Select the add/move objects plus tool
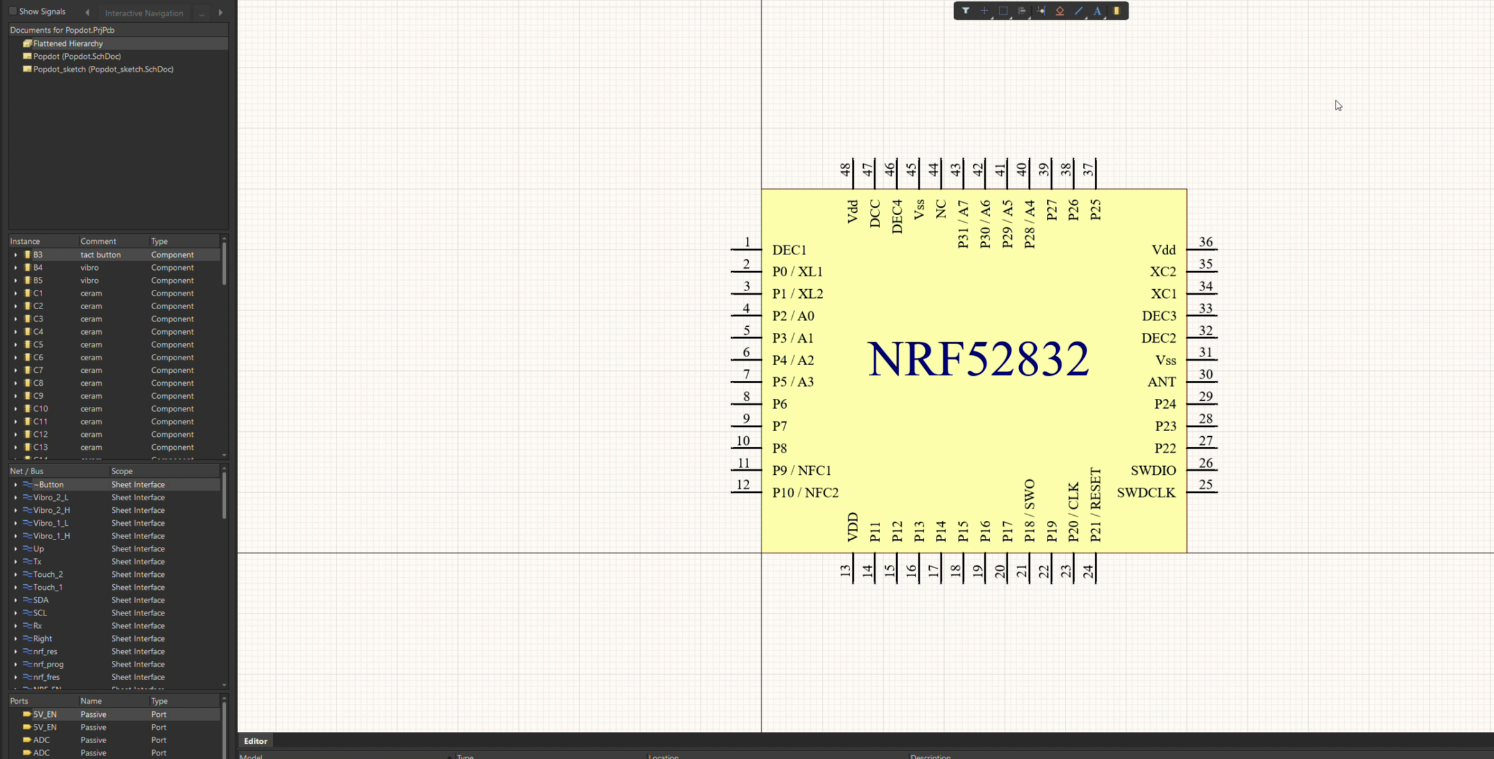The width and height of the screenshot is (1494, 759). (984, 11)
